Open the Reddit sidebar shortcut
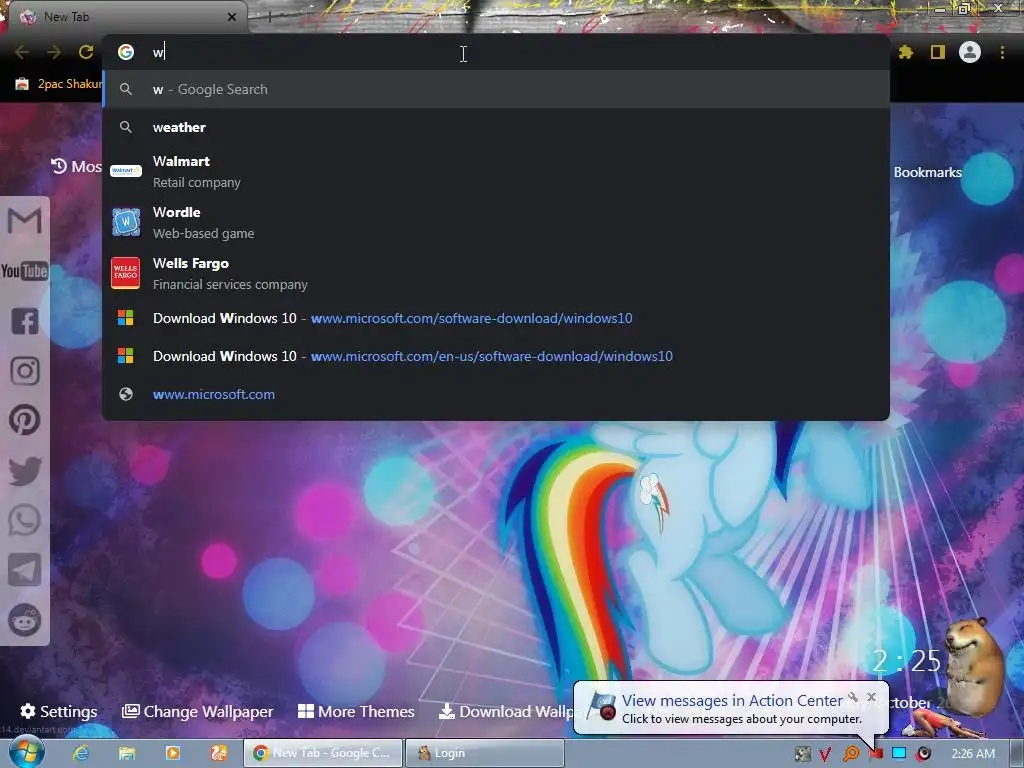Screen dimensions: 1024x768 click(24, 620)
